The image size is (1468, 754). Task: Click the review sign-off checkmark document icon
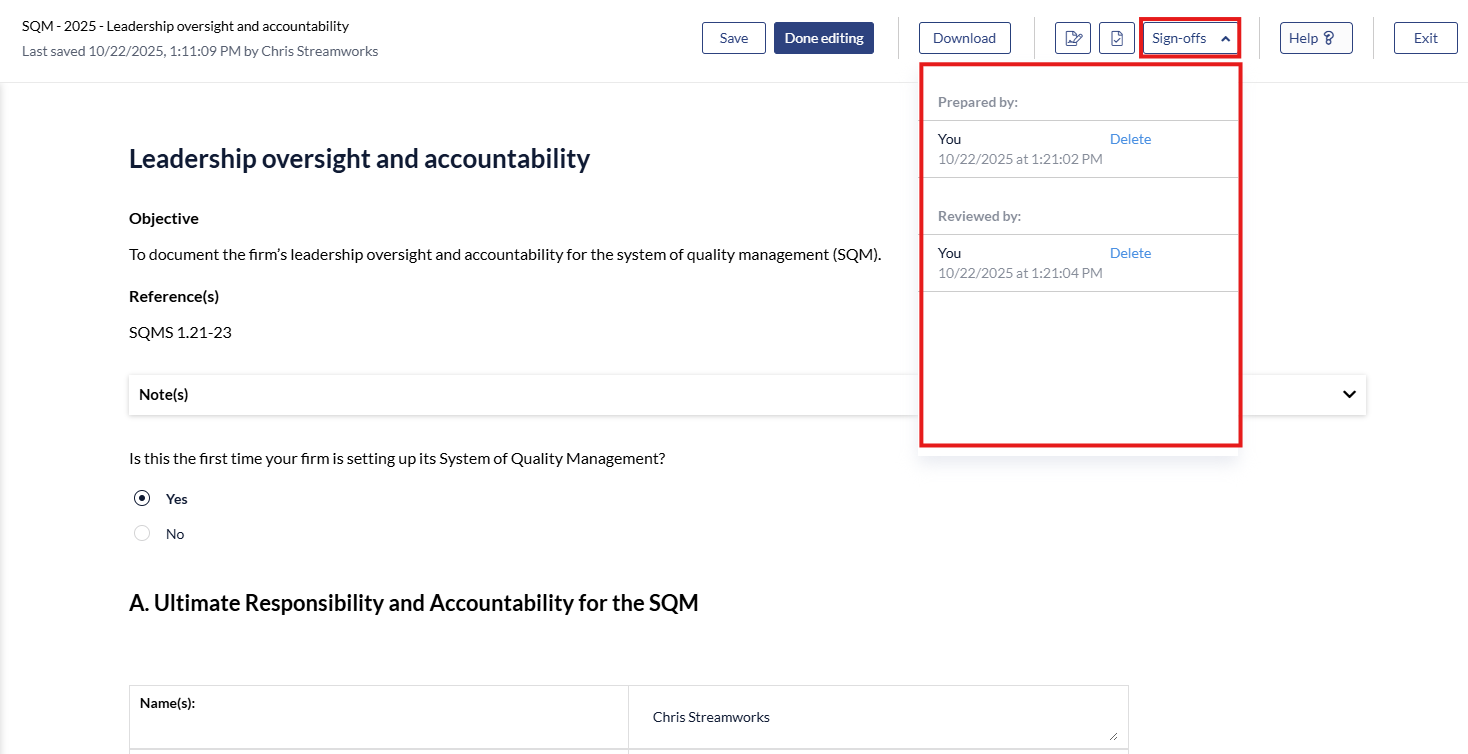[x=1116, y=38]
